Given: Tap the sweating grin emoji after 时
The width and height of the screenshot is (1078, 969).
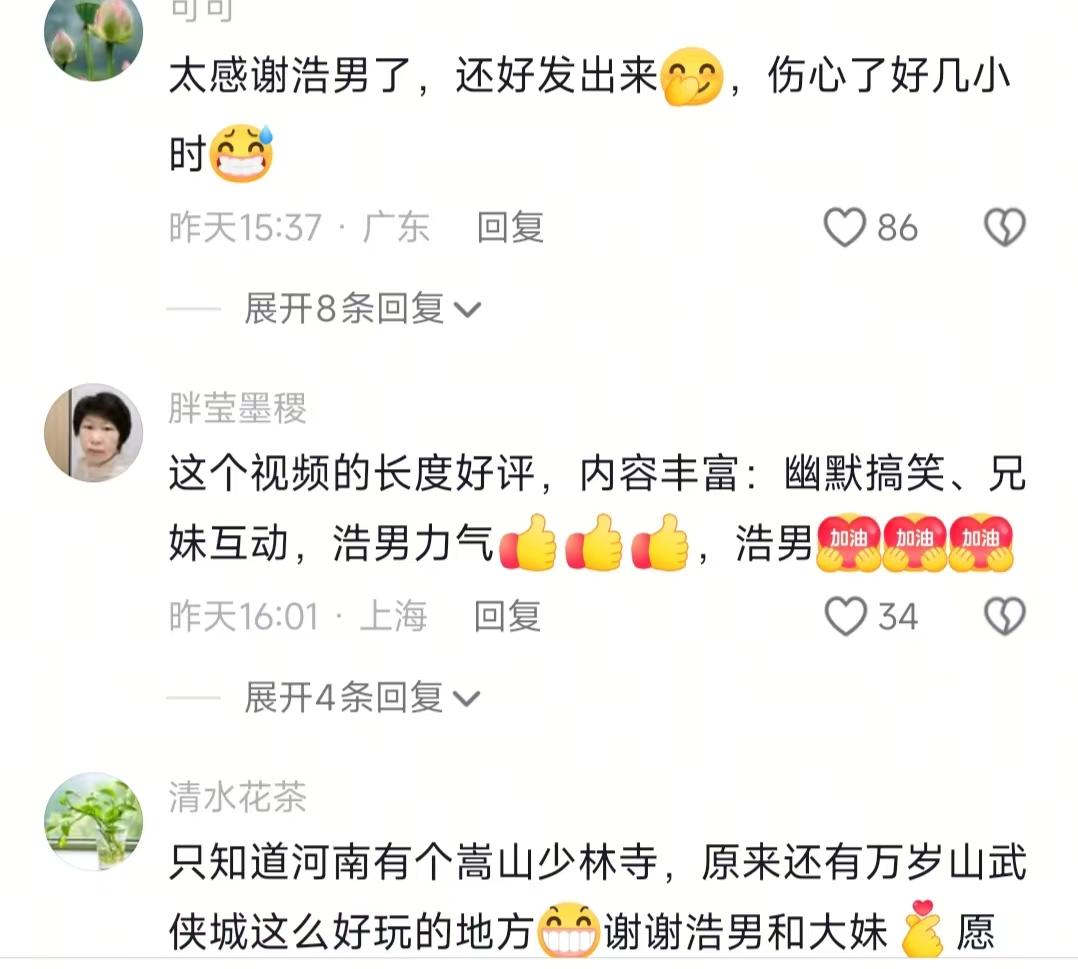Looking at the screenshot, I should pos(241,153).
